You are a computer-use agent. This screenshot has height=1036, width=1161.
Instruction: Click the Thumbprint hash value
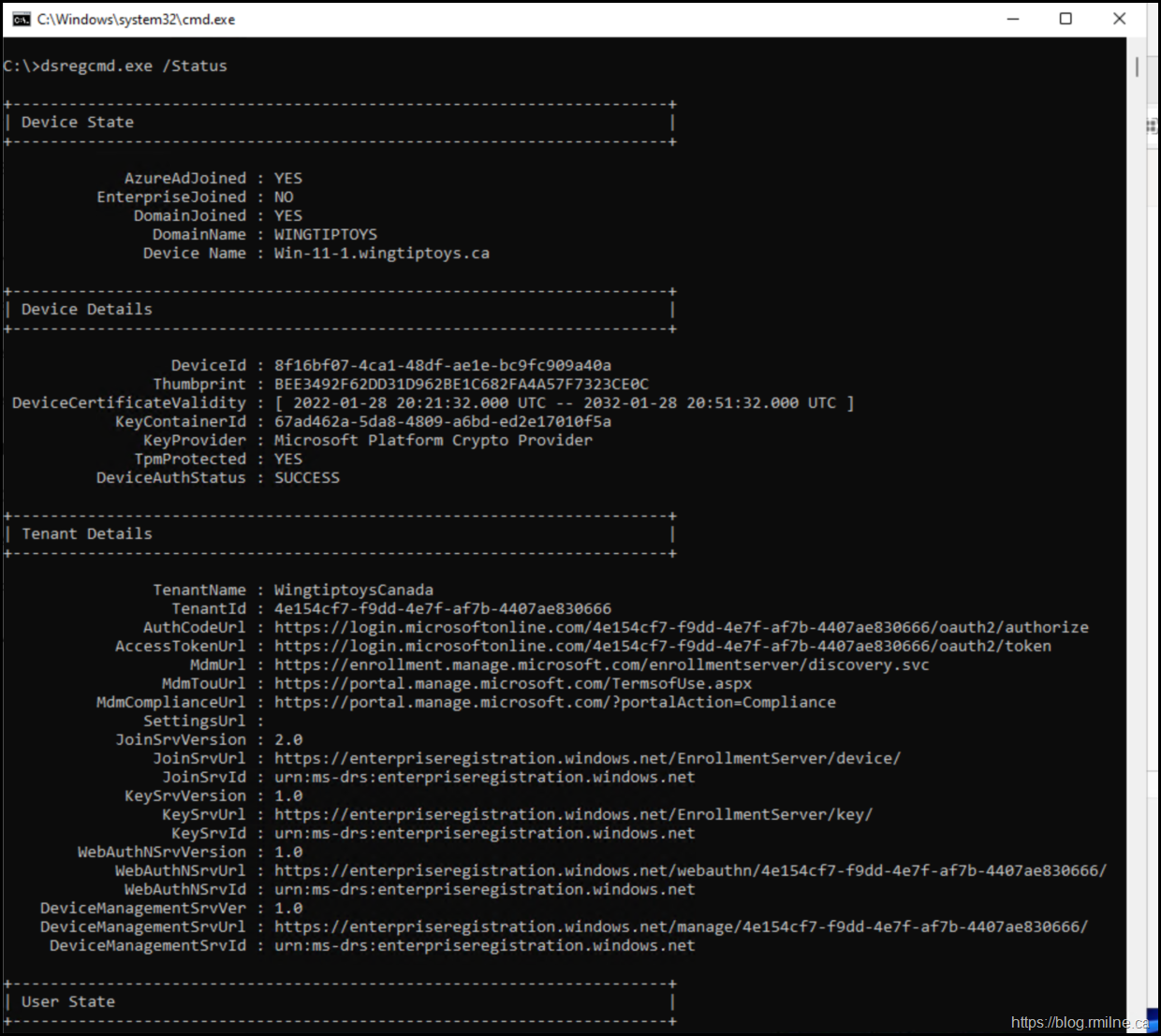[x=461, y=385]
